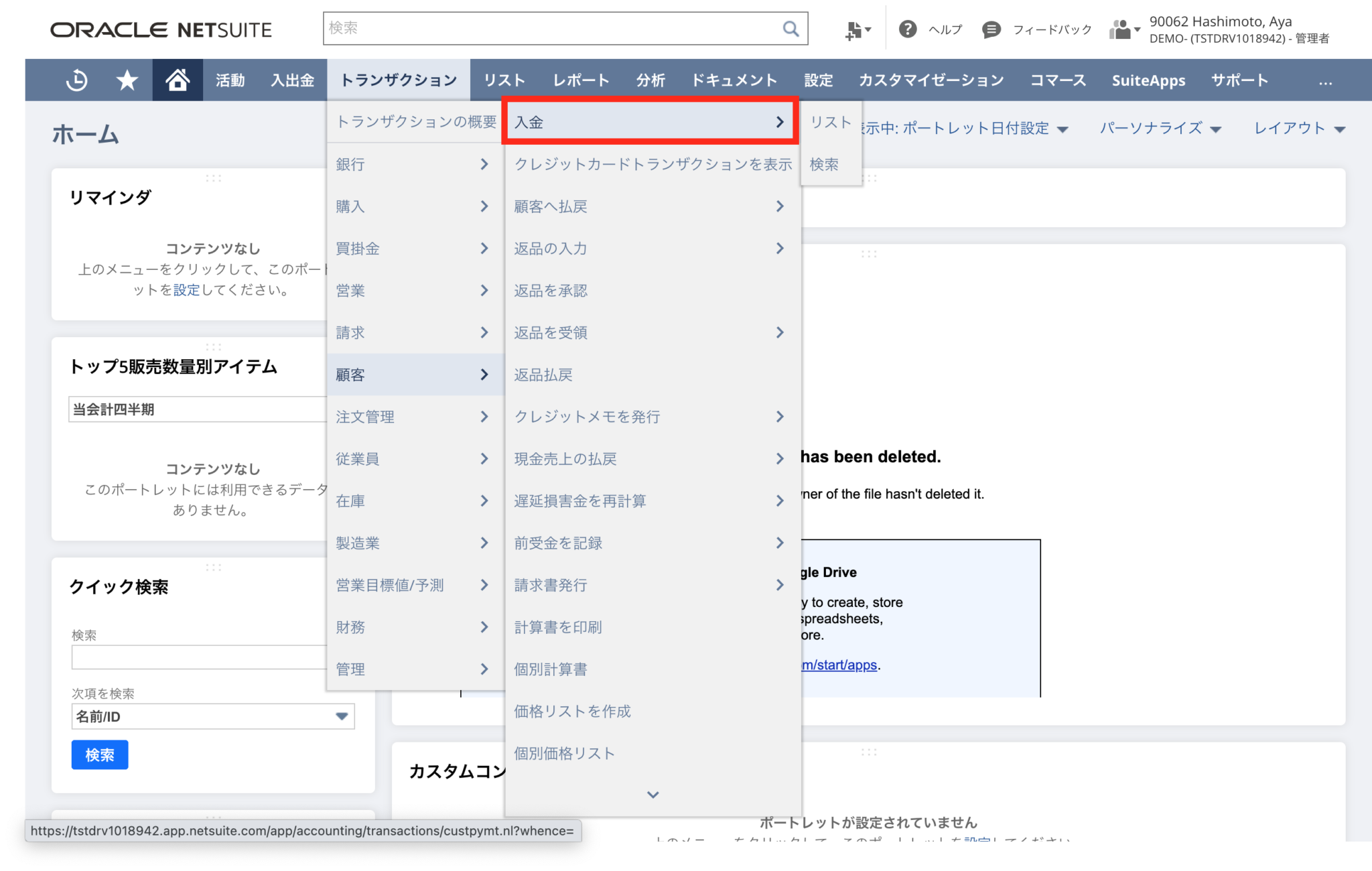1372x871 pixels.
Task: Go to dashboard via the home icon
Action: [177, 79]
